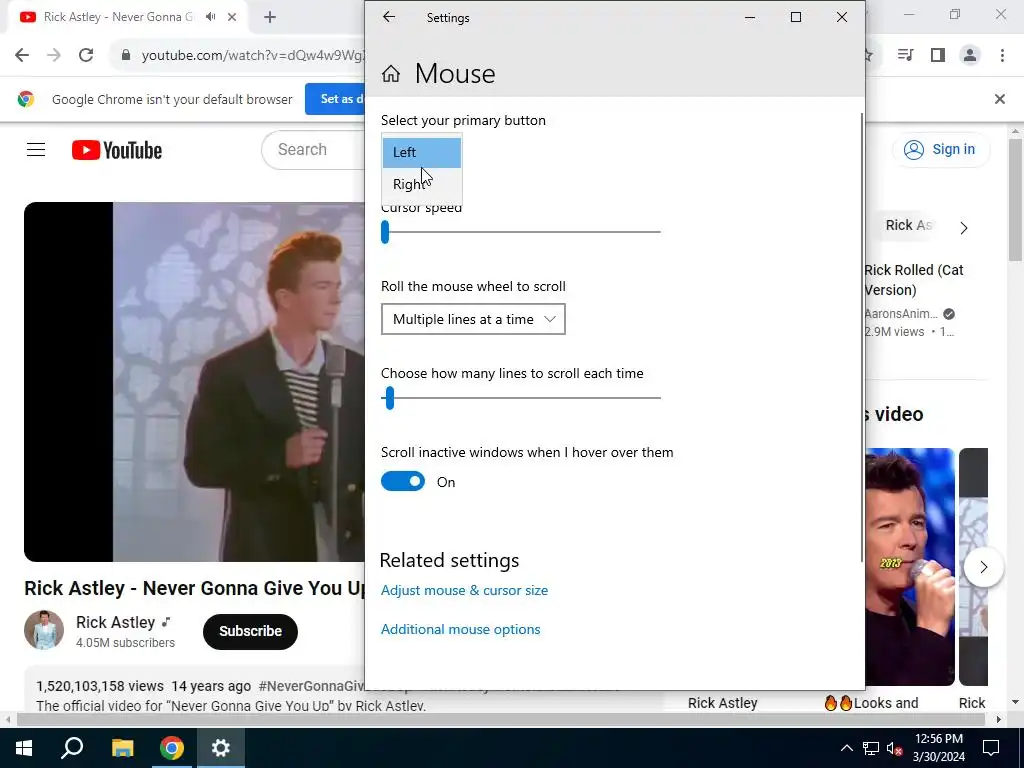This screenshot has height=768, width=1024.
Task: Click the singing Rick Astley shorts thumbnail
Action: tap(910, 567)
